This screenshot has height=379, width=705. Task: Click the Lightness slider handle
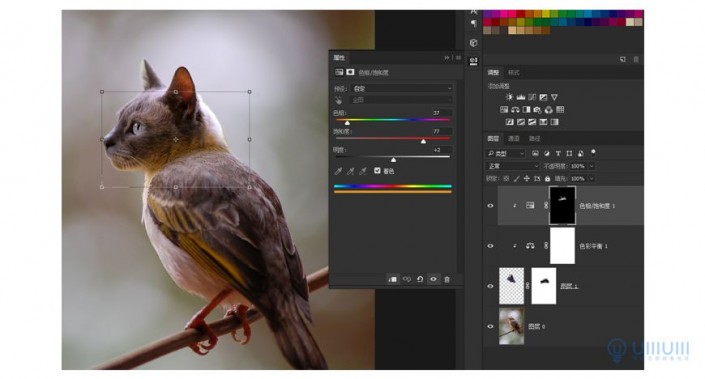coord(393,160)
